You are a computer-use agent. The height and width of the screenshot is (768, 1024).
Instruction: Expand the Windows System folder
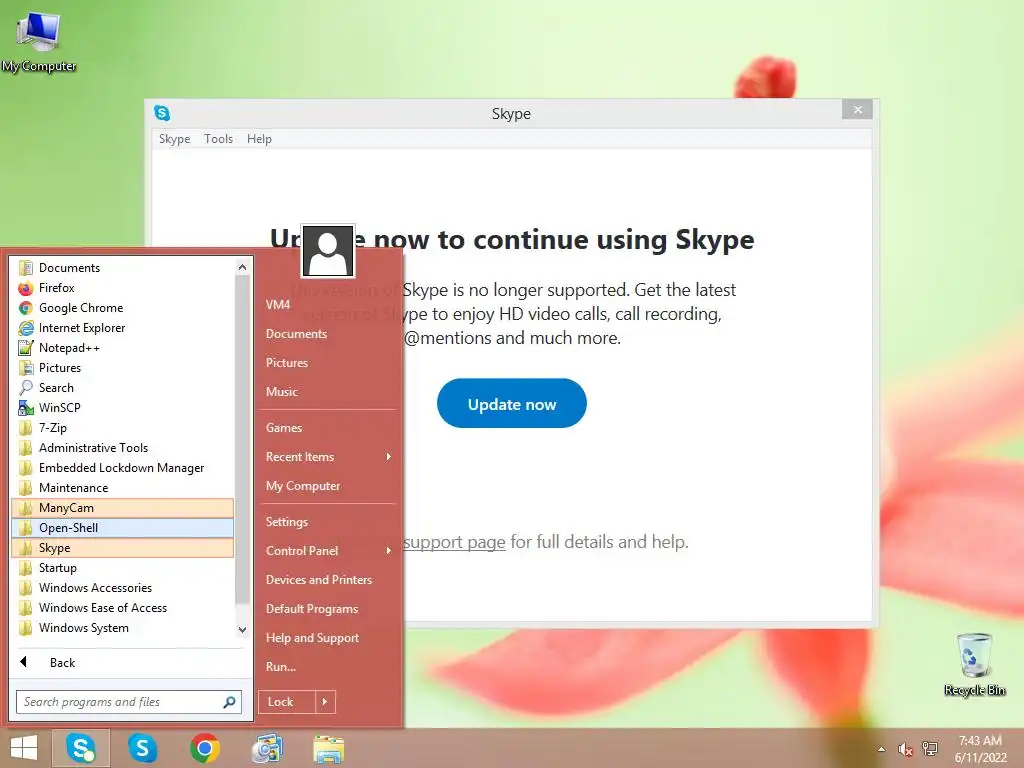(x=123, y=628)
